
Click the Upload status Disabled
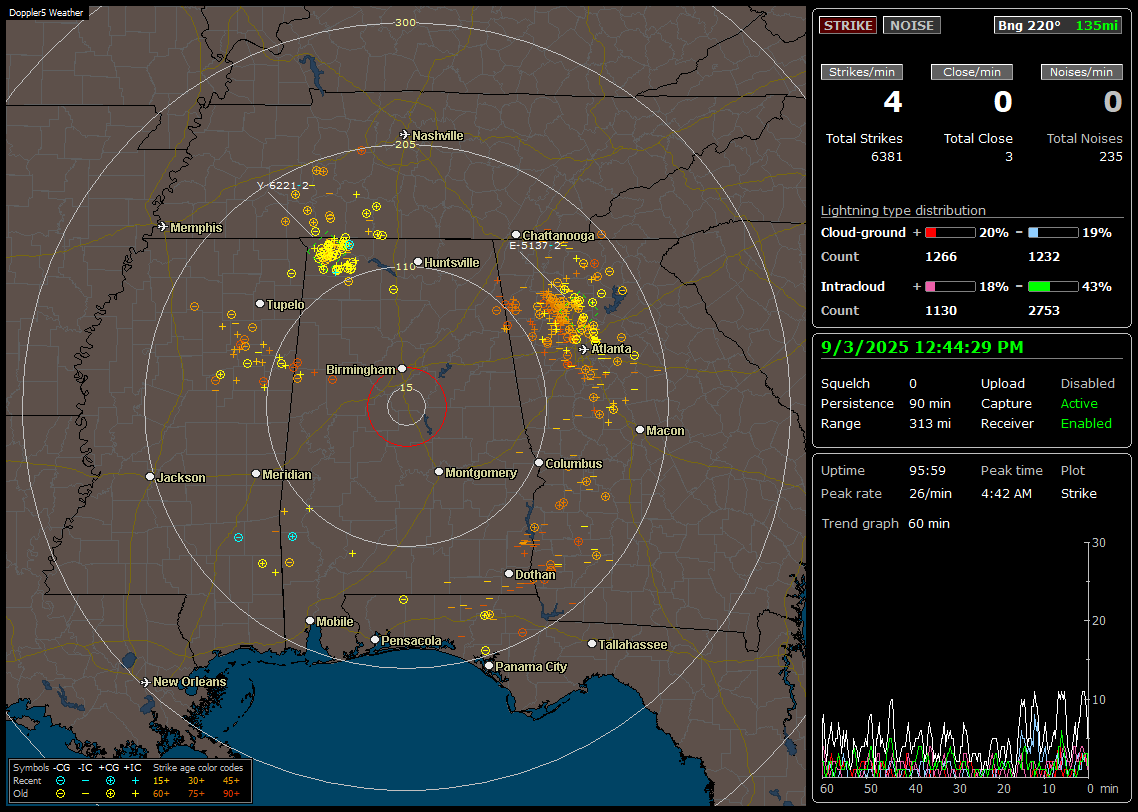point(1087,384)
